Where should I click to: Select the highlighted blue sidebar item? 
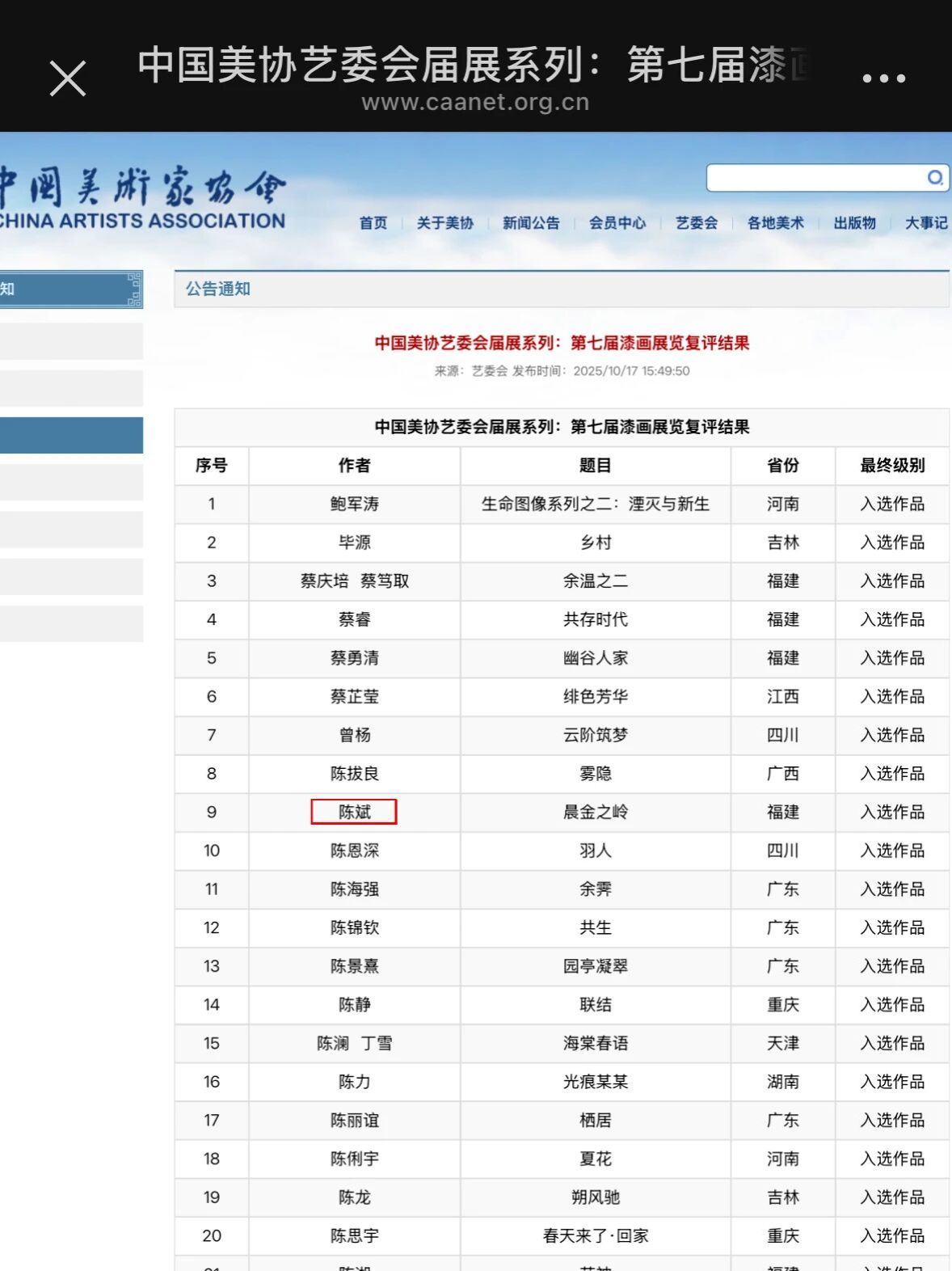(x=71, y=435)
